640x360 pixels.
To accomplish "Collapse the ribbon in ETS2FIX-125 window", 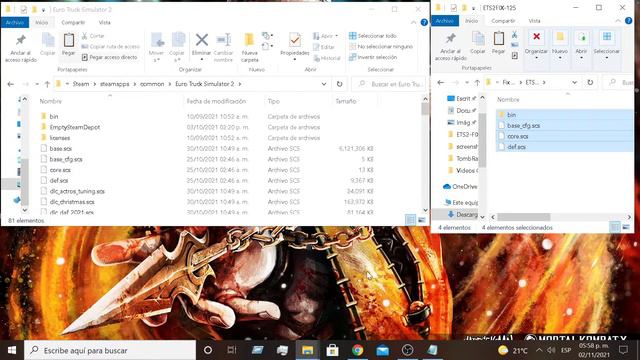I will tap(618, 21).
